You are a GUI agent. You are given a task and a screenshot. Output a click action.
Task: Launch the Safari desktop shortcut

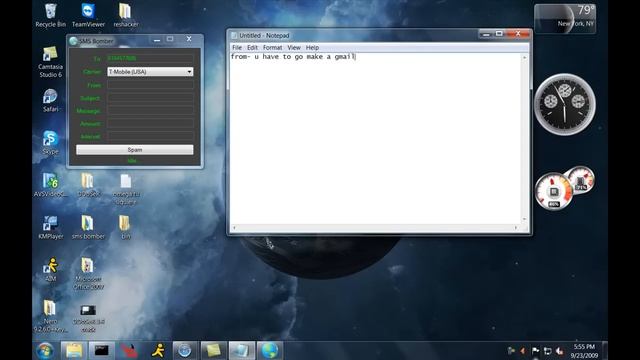click(50, 100)
